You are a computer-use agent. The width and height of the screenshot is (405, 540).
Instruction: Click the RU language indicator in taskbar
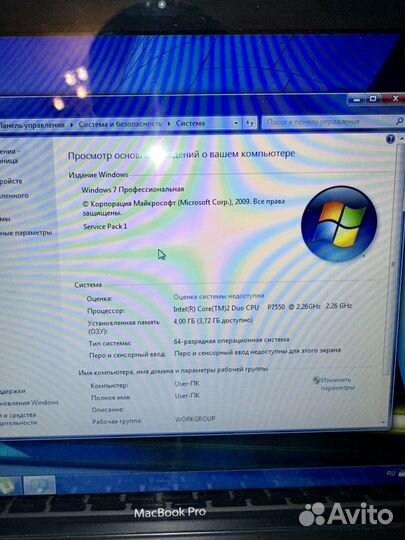(x=391, y=474)
